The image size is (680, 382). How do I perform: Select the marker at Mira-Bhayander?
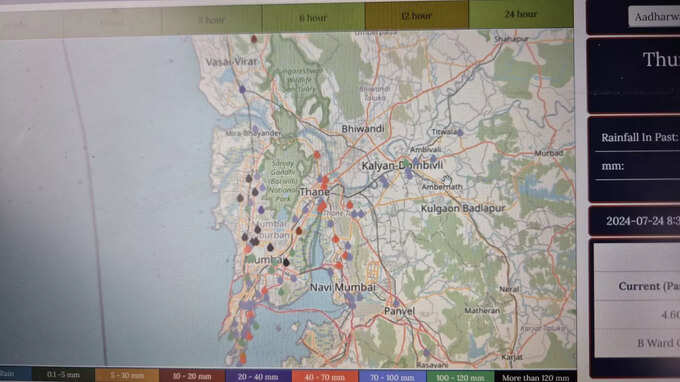click(255, 129)
